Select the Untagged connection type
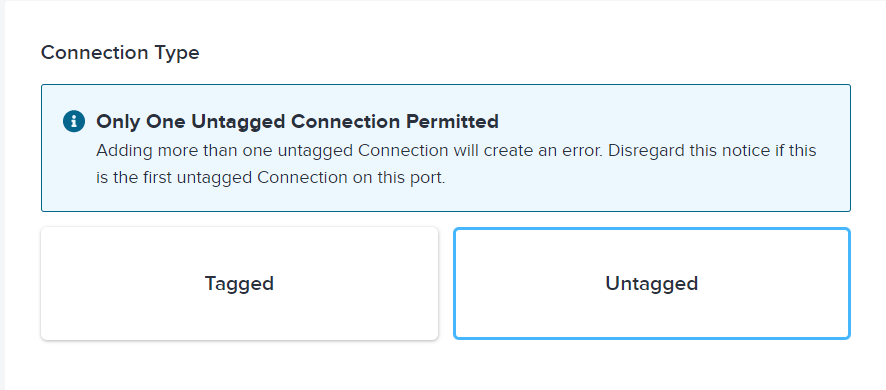The image size is (886, 390). (652, 283)
